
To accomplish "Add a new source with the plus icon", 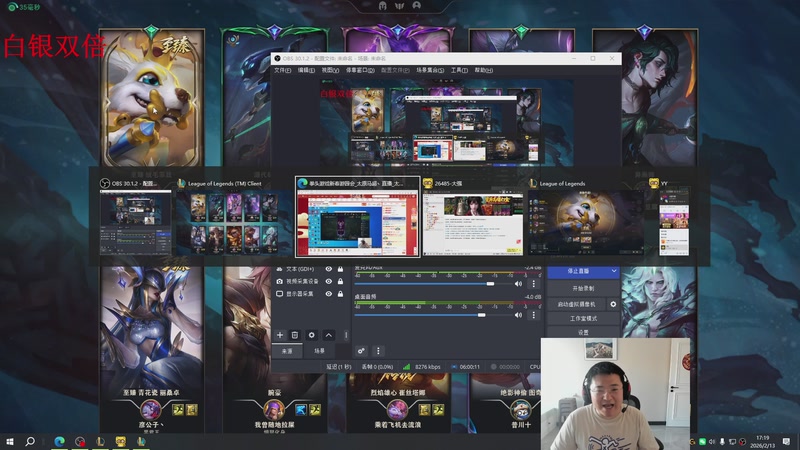I will pos(280,335).
